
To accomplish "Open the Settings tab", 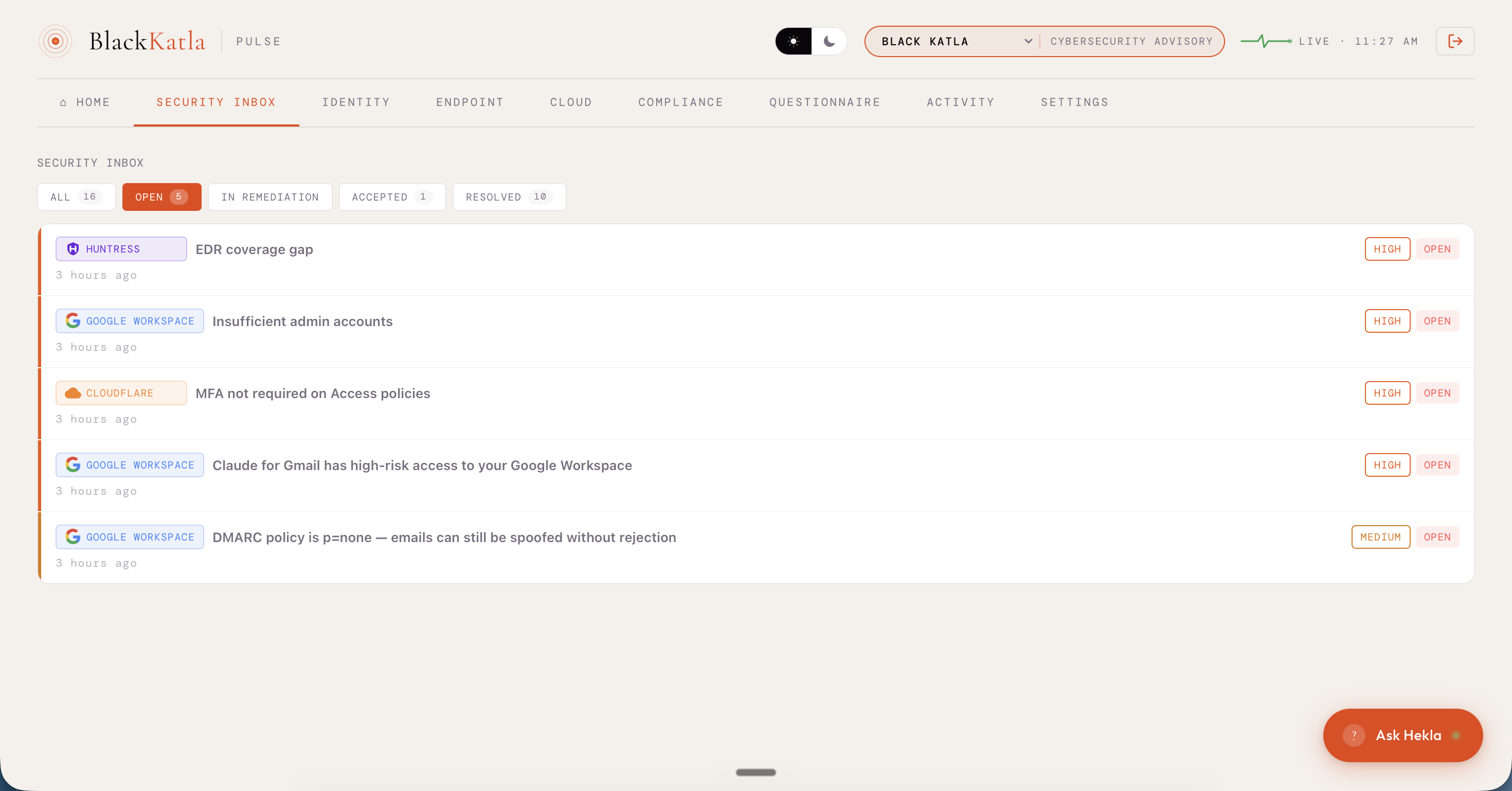I will tap(1075, 102).
